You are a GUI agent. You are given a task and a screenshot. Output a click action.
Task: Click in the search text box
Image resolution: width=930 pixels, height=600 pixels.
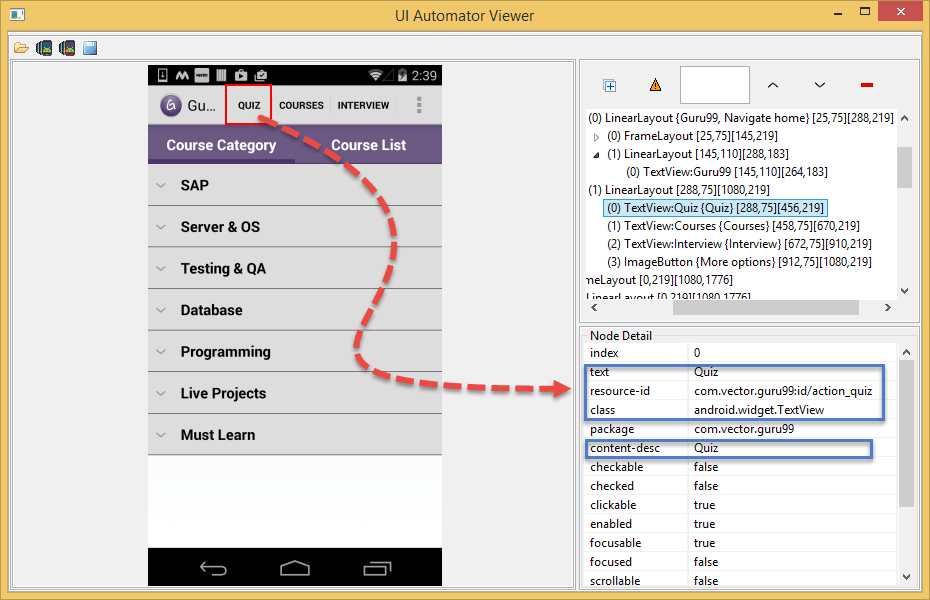714,86
